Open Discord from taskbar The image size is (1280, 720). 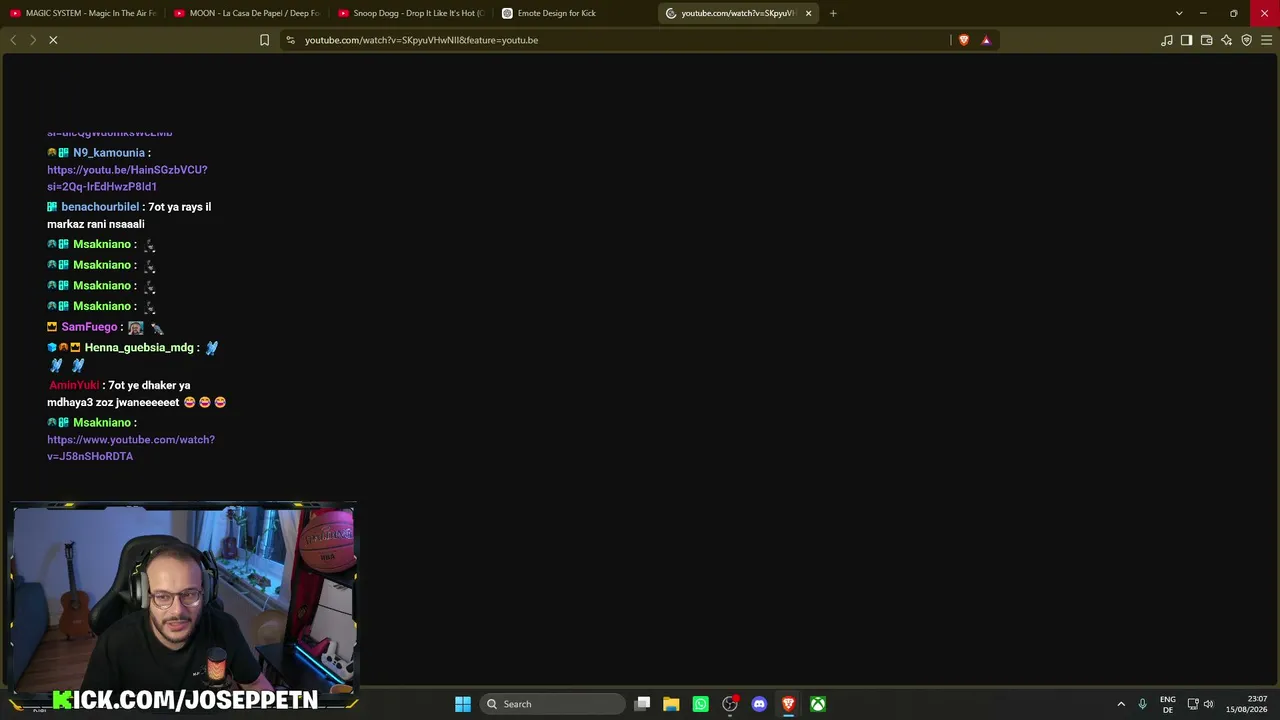pos(759,704)
